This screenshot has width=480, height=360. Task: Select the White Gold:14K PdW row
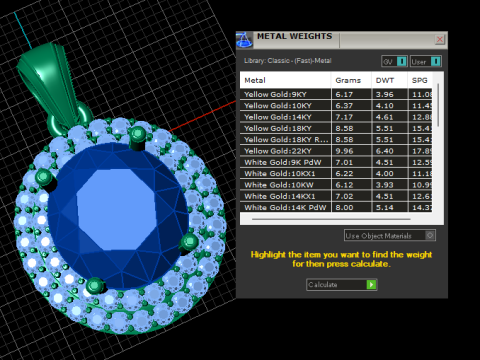pyautogui.click(x=336, y=207)
